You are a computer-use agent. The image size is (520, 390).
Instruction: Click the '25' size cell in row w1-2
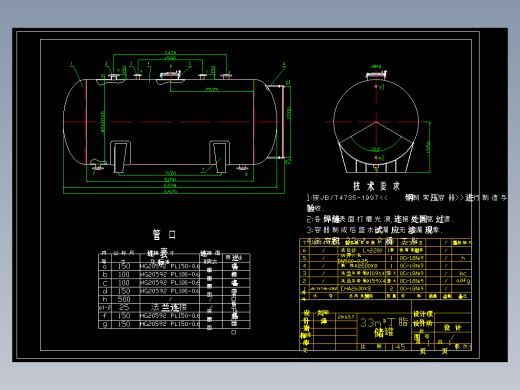click(x=124, y=307)
